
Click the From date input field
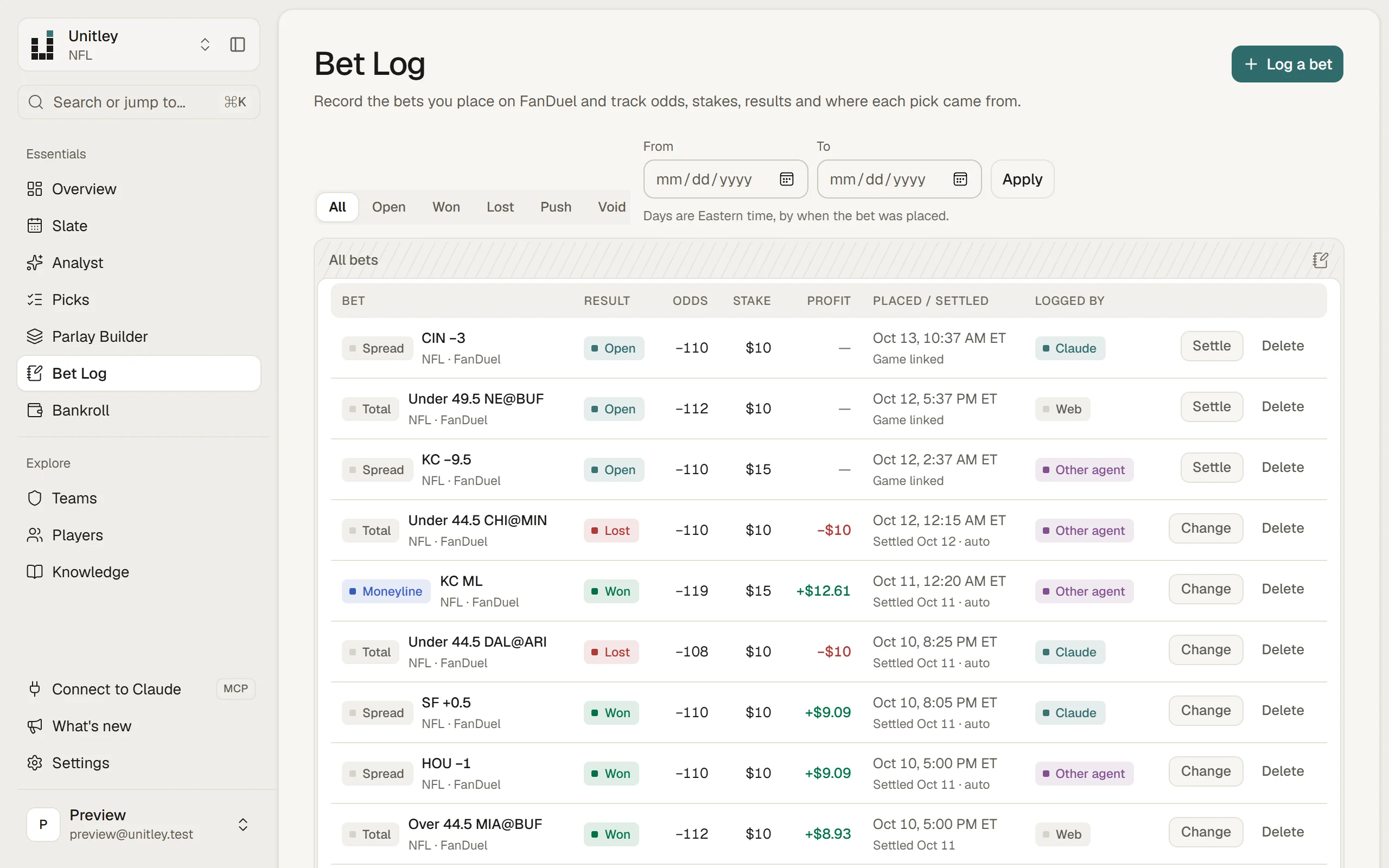725,179
